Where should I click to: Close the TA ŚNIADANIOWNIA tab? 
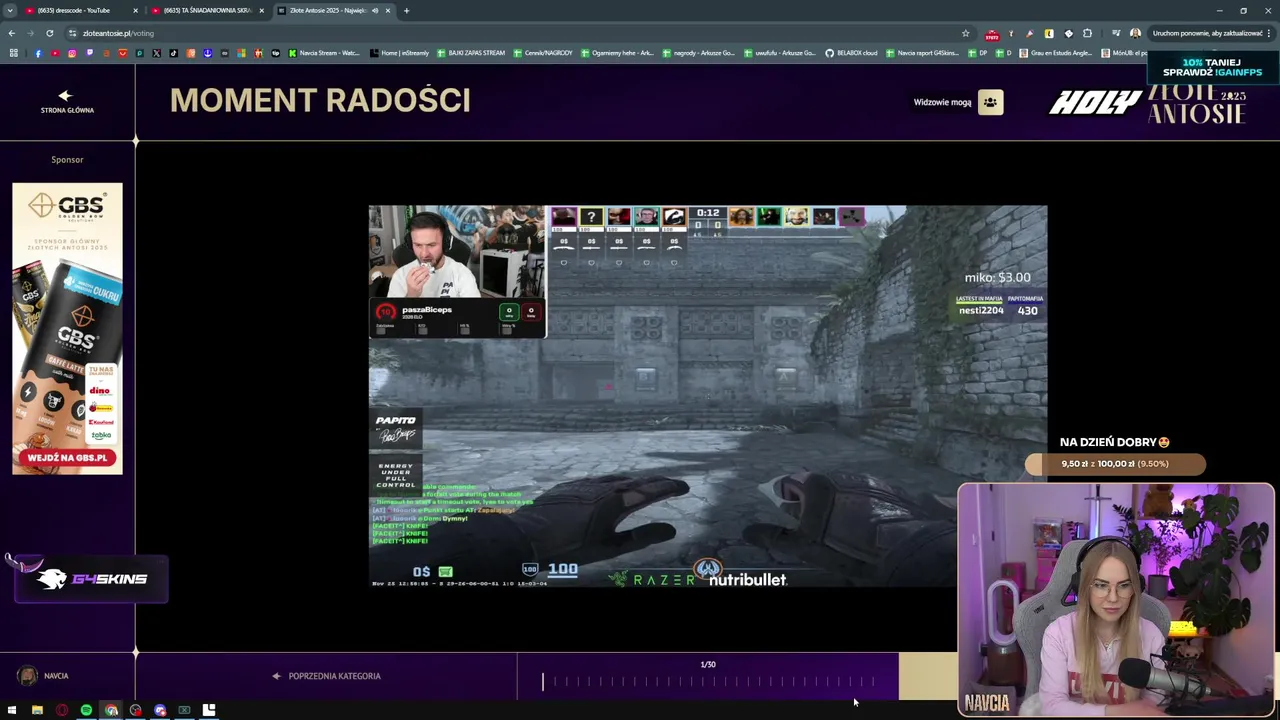click(x=261, y=10)
